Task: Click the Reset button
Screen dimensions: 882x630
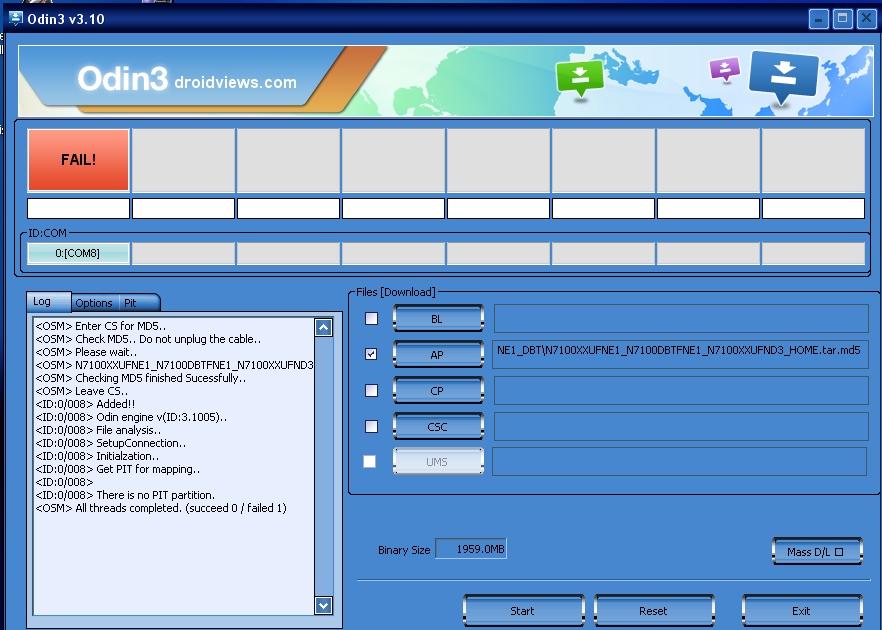Action: 654,611
